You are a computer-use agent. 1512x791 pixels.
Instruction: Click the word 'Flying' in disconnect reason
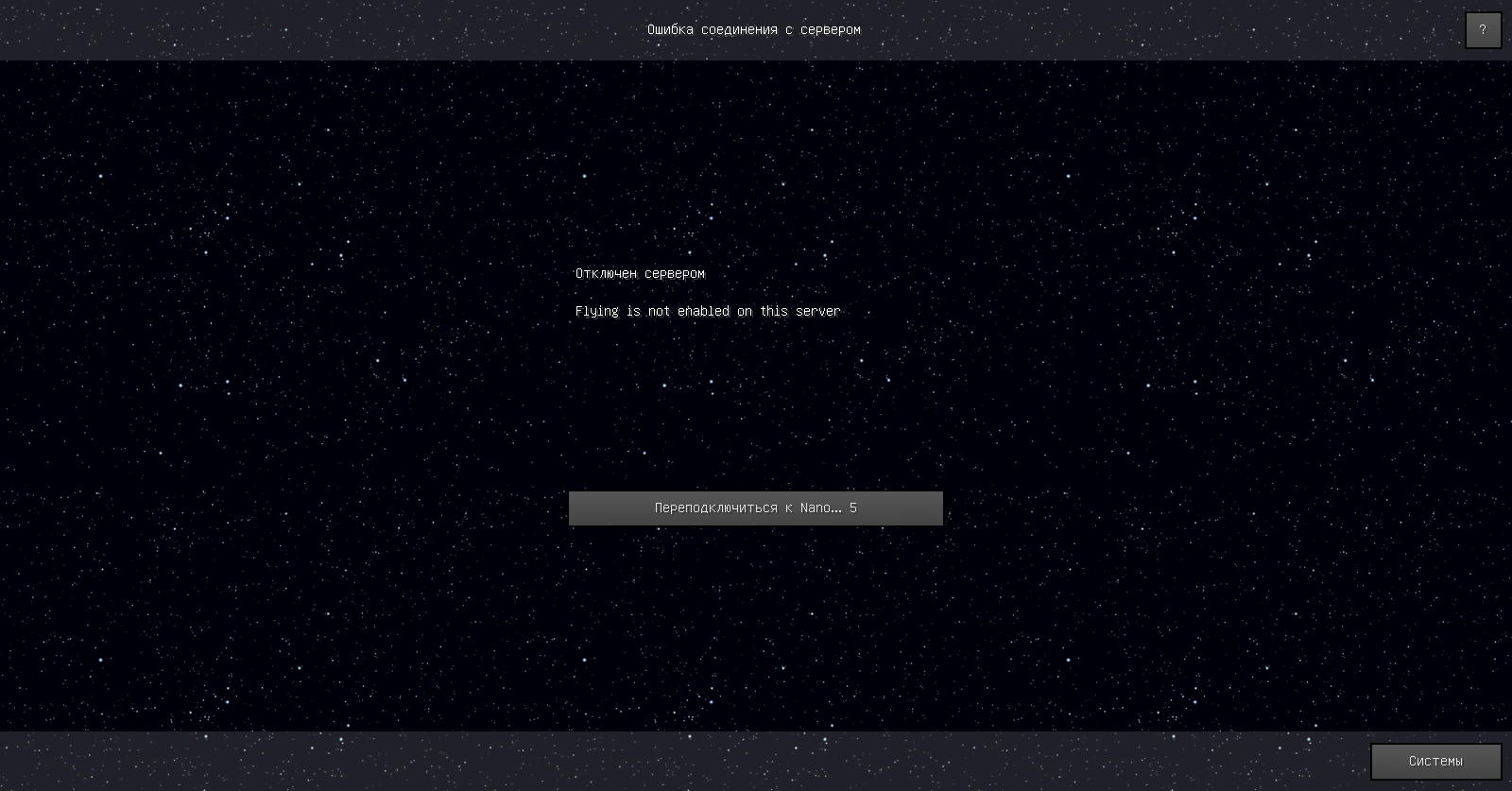click(596, 312)
